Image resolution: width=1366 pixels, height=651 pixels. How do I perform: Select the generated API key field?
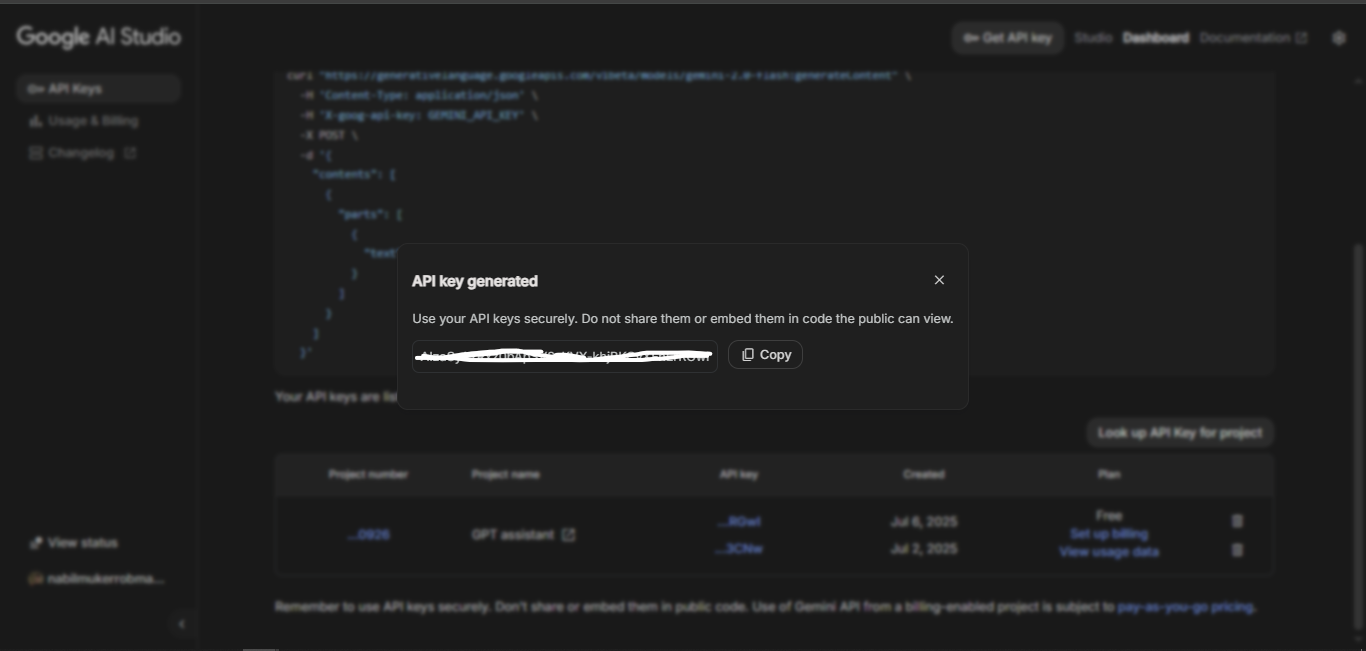point(565,356)
